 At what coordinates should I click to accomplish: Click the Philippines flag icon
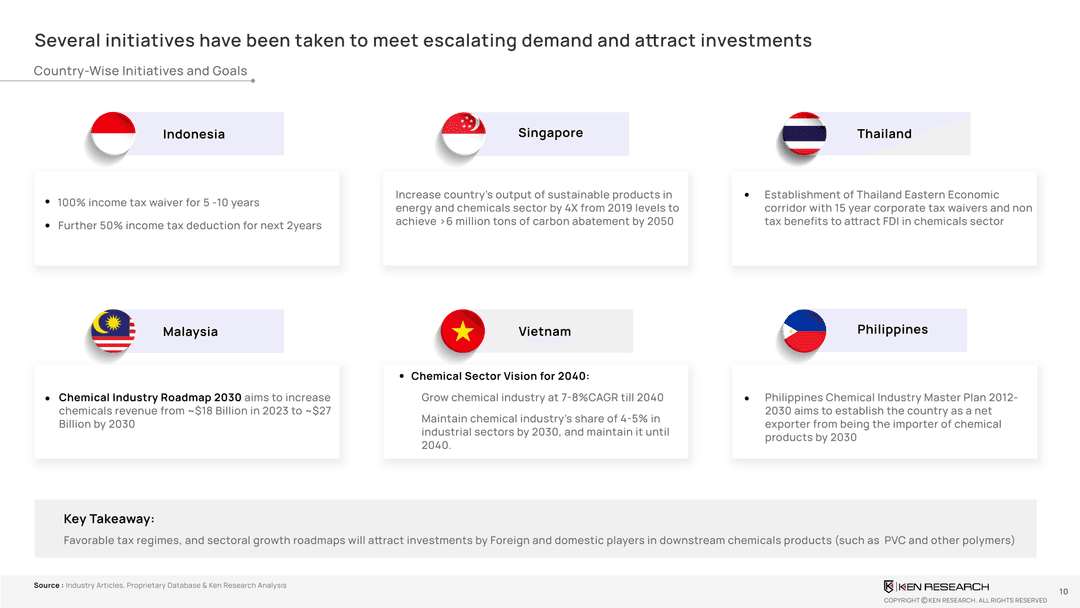[x=804, y=331]
